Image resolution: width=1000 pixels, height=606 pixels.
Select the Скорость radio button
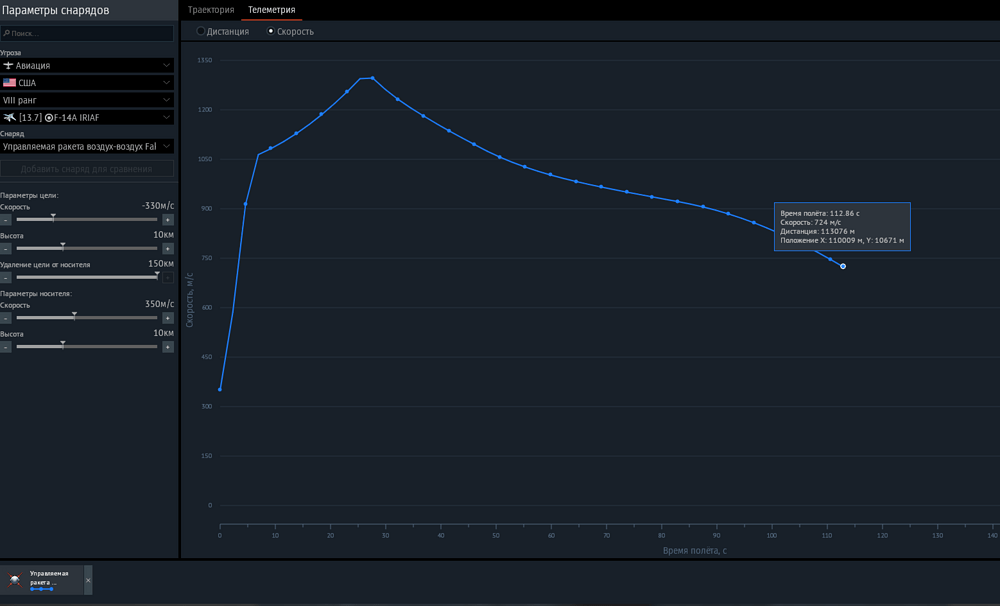tap(270, 31)
